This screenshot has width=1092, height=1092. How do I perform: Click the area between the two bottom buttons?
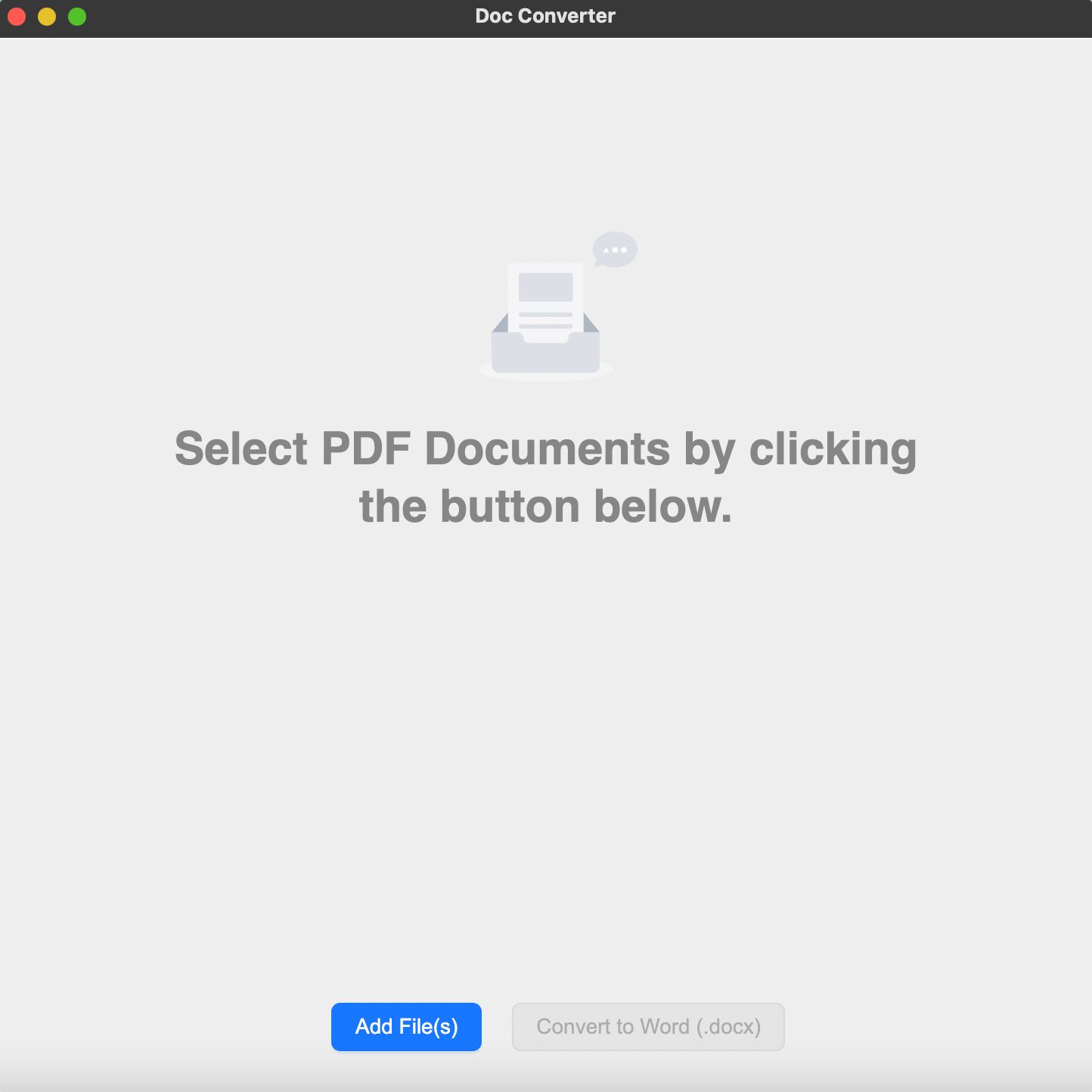point(497,1026)
